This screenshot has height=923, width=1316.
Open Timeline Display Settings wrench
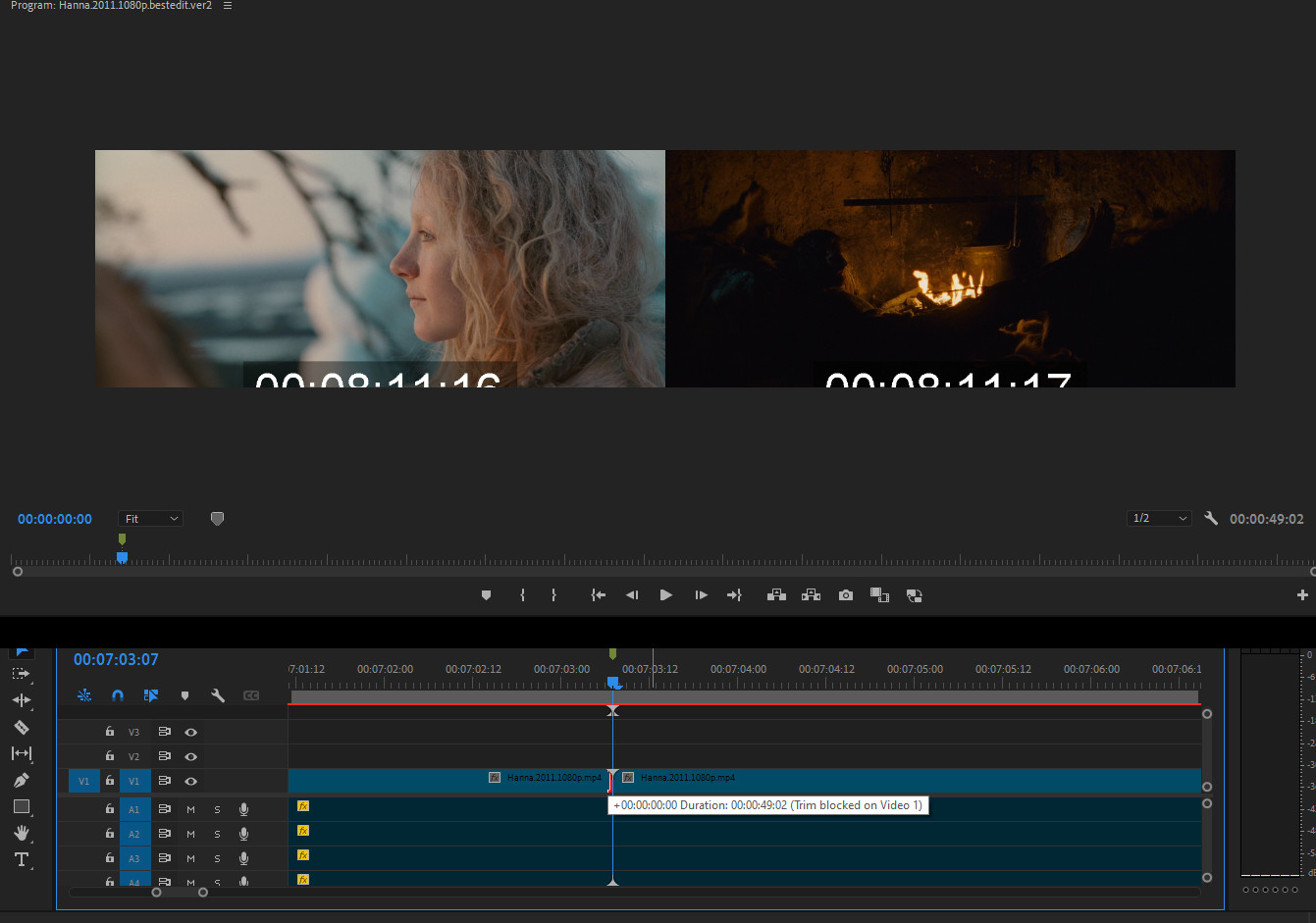coord(218,695)
